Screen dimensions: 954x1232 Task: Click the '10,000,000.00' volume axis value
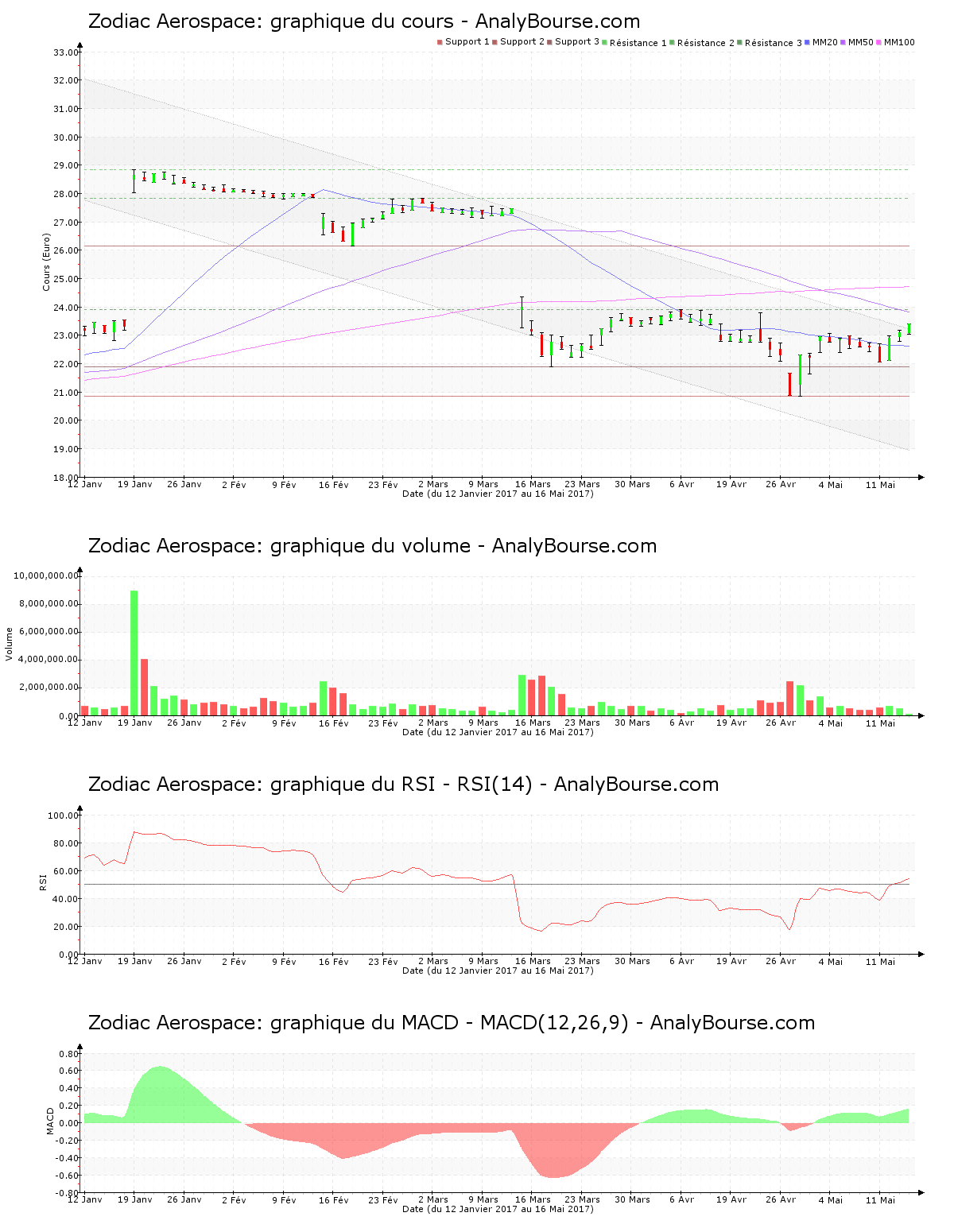tap(46, 575)
